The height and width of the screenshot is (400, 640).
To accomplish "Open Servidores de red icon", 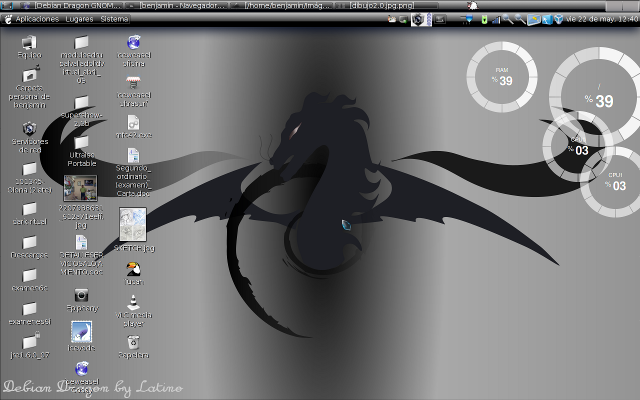I will tap(29, 129).
